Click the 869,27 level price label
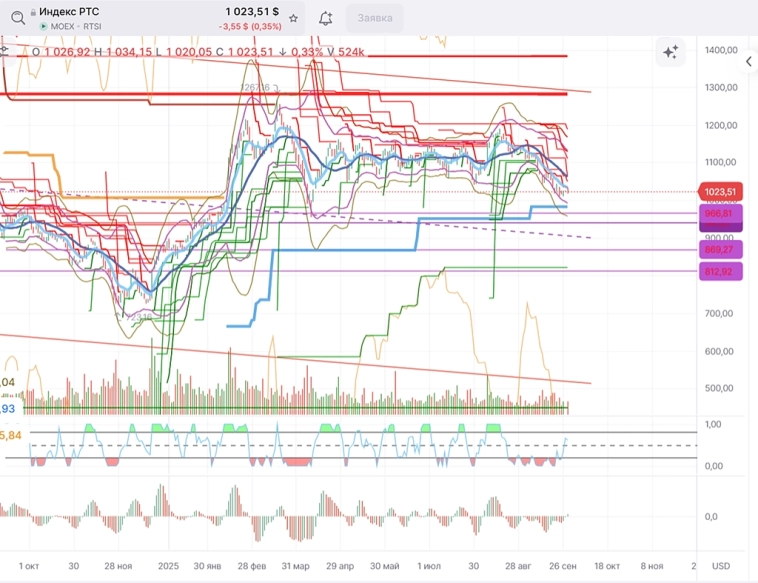The height and width of the screenshot is (583, 758). 720,249
